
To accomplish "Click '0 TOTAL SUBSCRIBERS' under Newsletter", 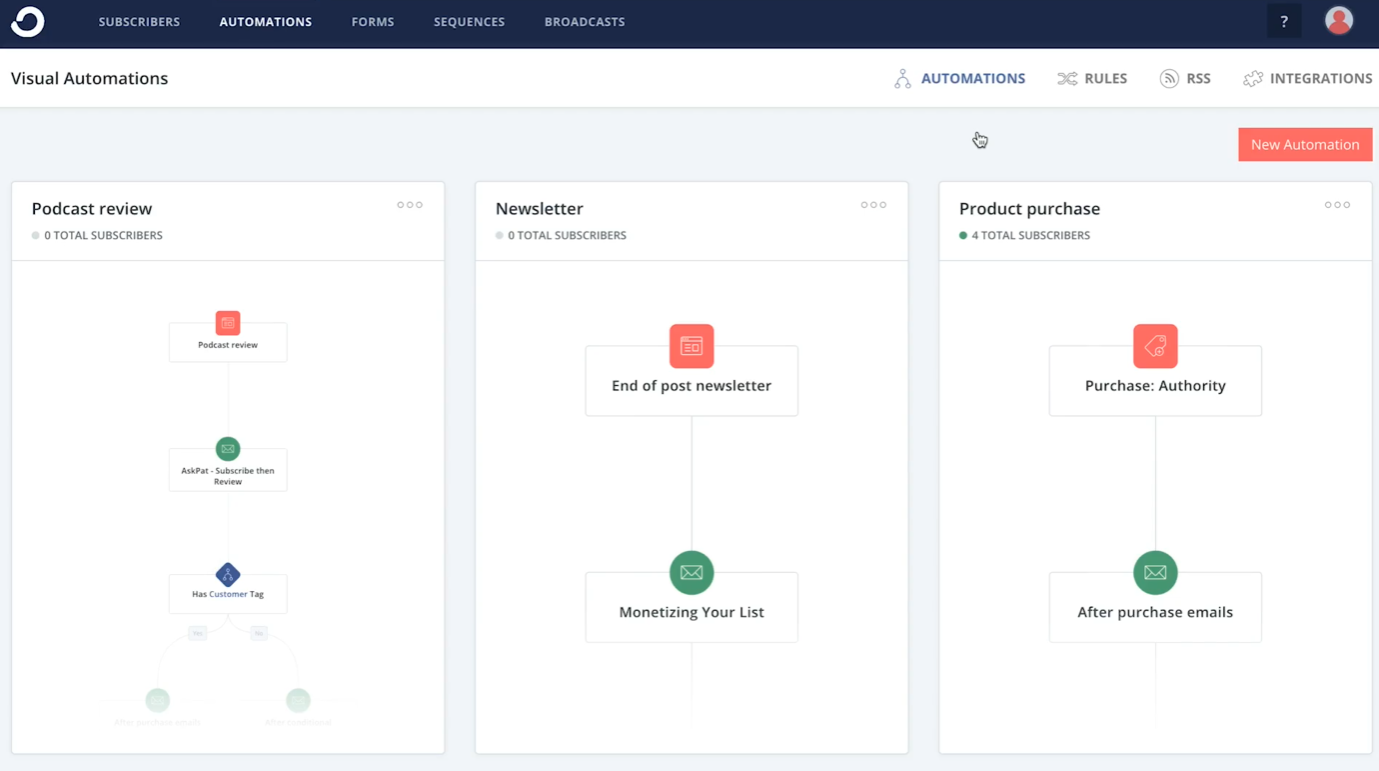I will (x=567, y=236).
